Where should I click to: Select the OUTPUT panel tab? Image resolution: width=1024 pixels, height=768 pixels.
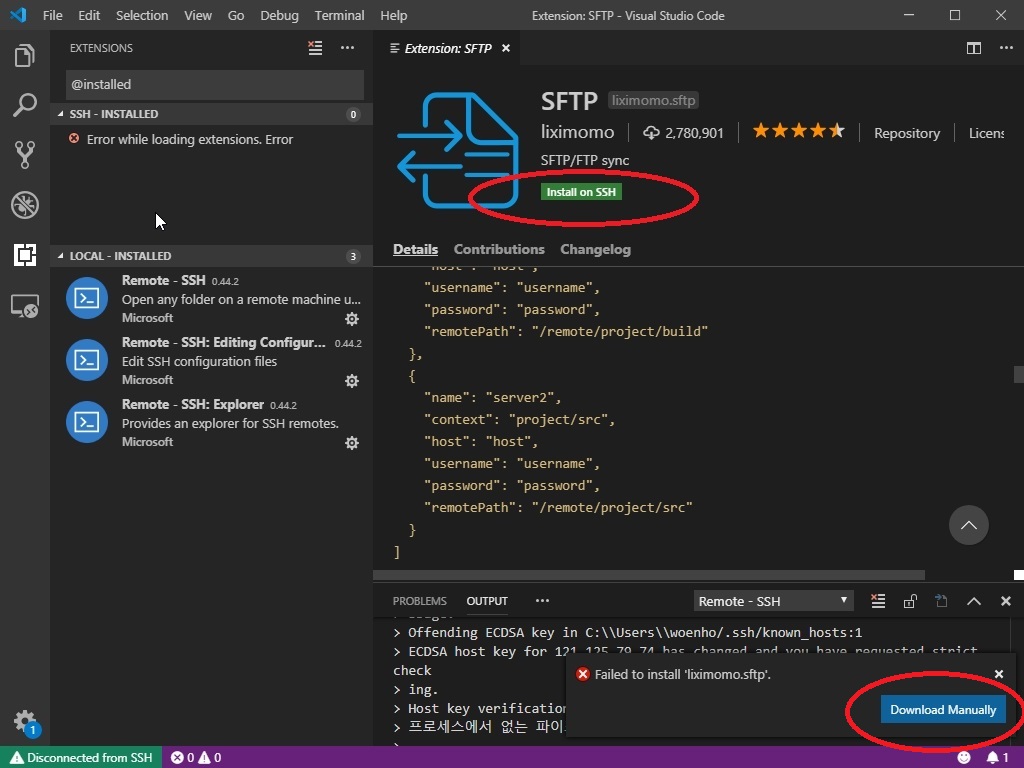point(487,601)
